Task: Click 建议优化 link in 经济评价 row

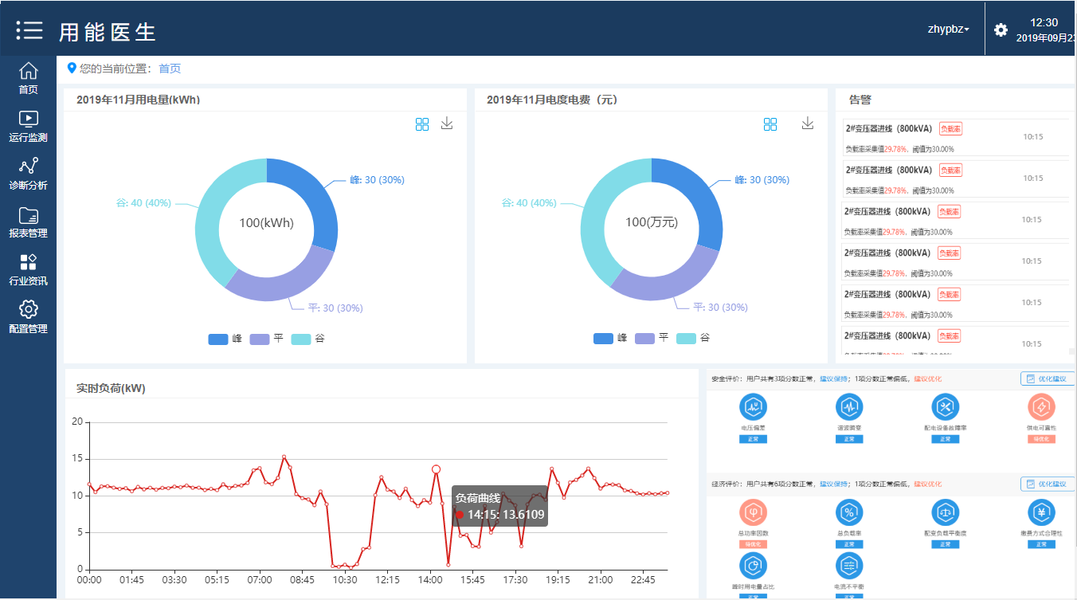Action: (927, 484)
